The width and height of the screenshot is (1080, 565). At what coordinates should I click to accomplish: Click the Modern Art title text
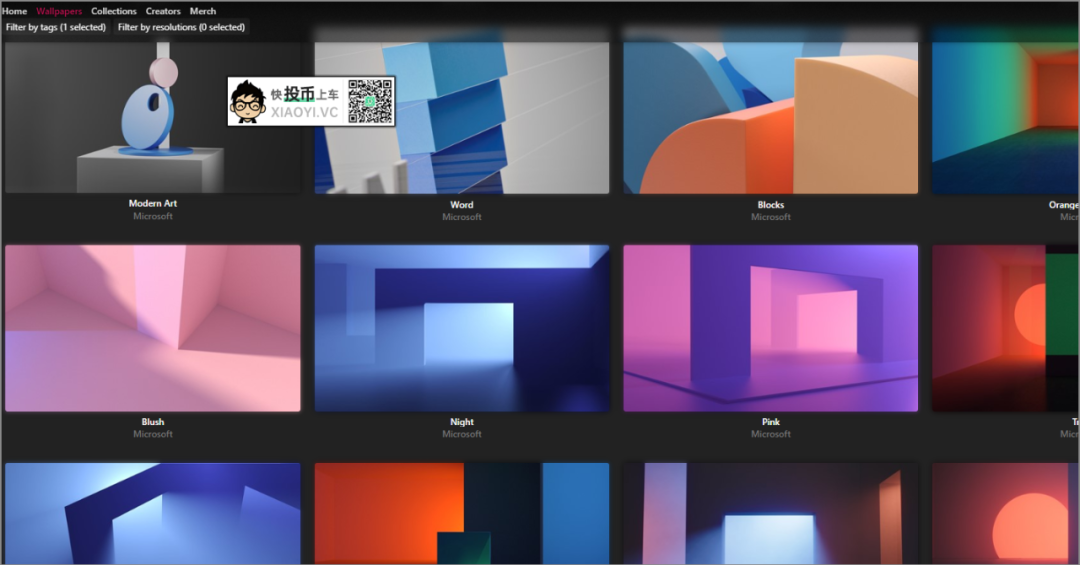point(153,203)
